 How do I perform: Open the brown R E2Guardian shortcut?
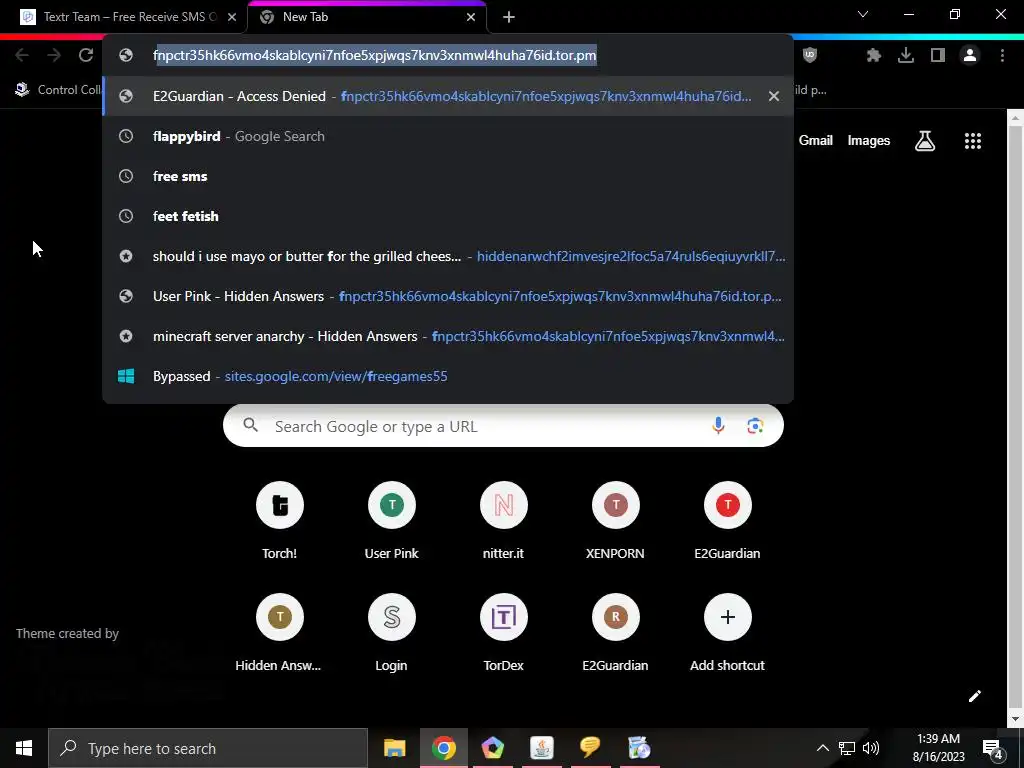tap(615, 632)
